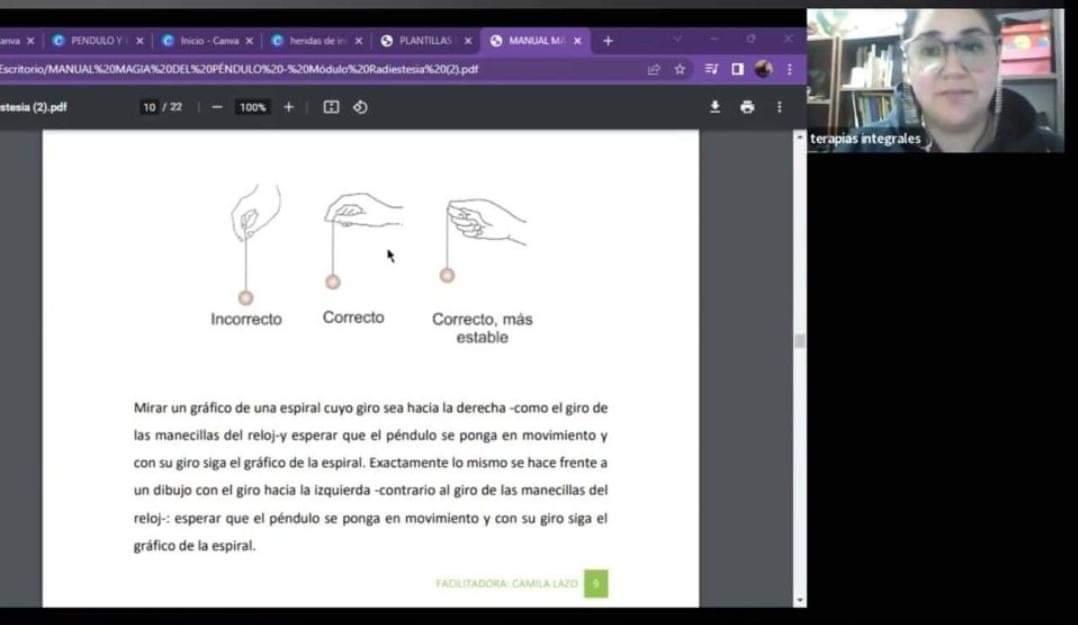Download the PDF file
The width and height of the screenshot is (1078, 625).
pyautogui.click(x=715, y=107)
